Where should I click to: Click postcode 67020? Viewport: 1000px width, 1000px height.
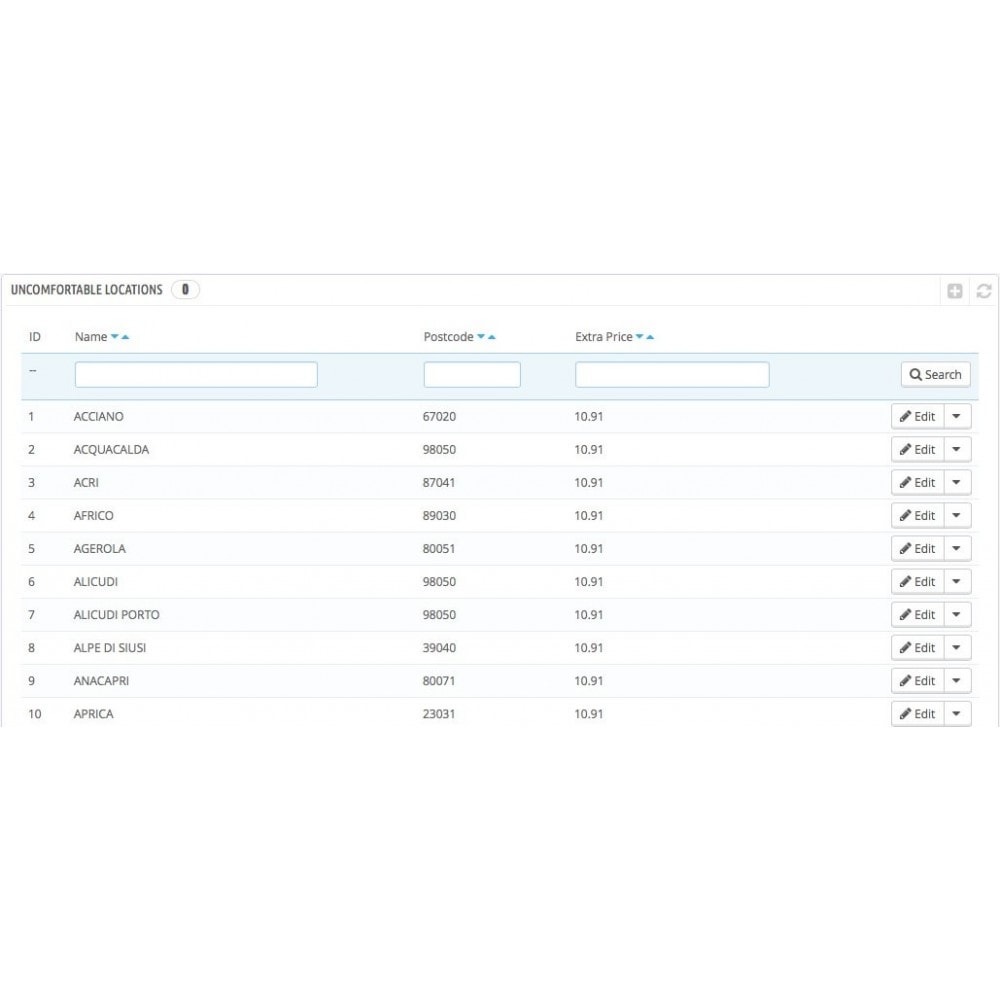[x=439, y=416]
